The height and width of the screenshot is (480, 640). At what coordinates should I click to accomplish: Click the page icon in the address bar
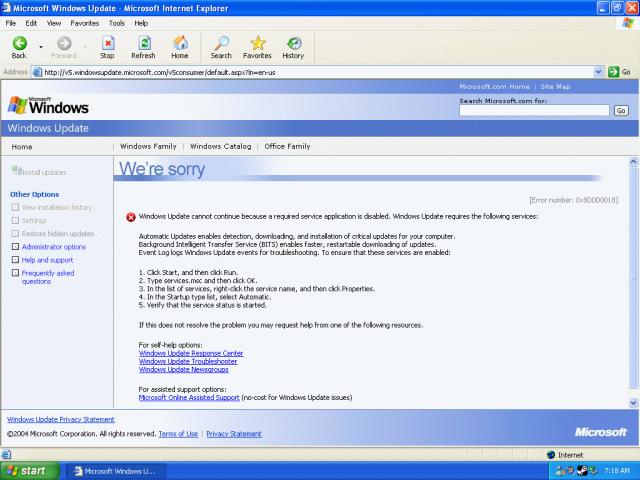click(x=37, y=72)
